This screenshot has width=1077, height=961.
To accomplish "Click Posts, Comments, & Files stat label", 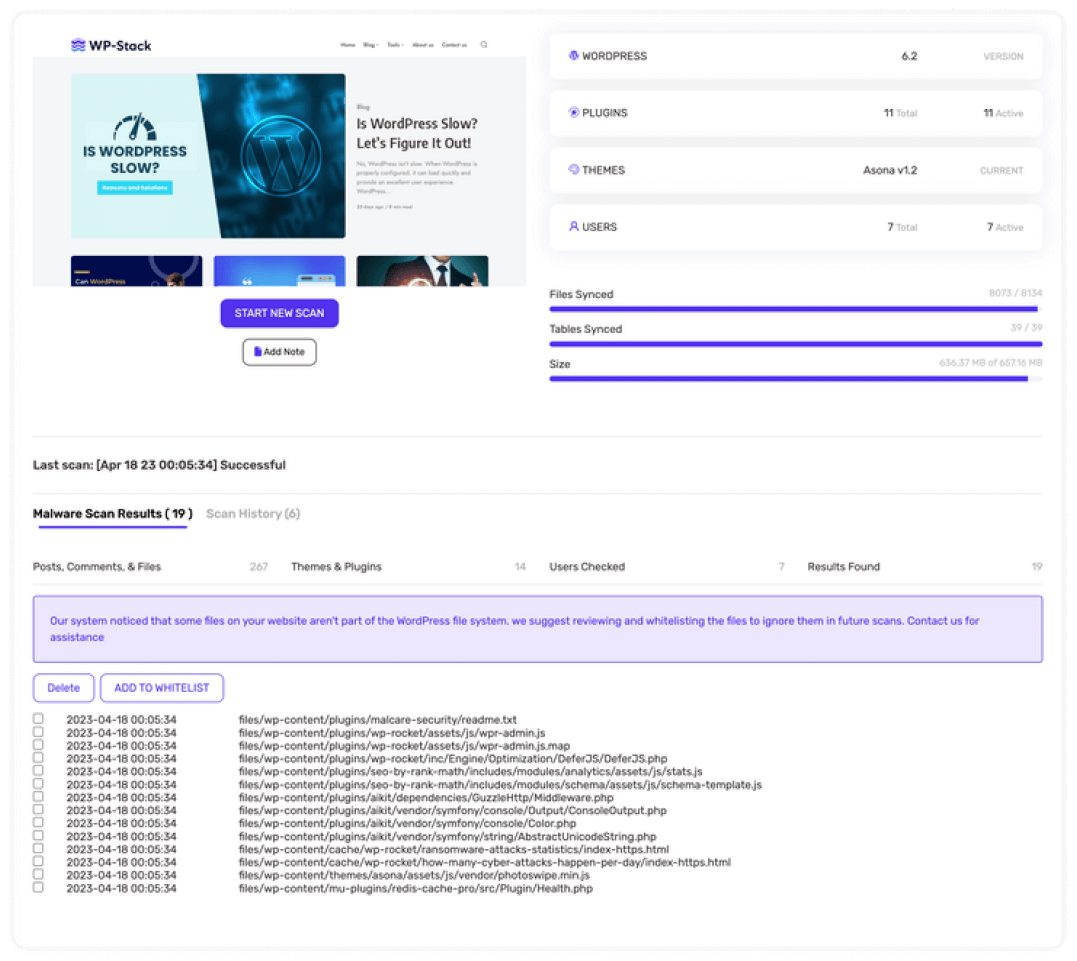I will pyautogui.click(x=97, y=567).
